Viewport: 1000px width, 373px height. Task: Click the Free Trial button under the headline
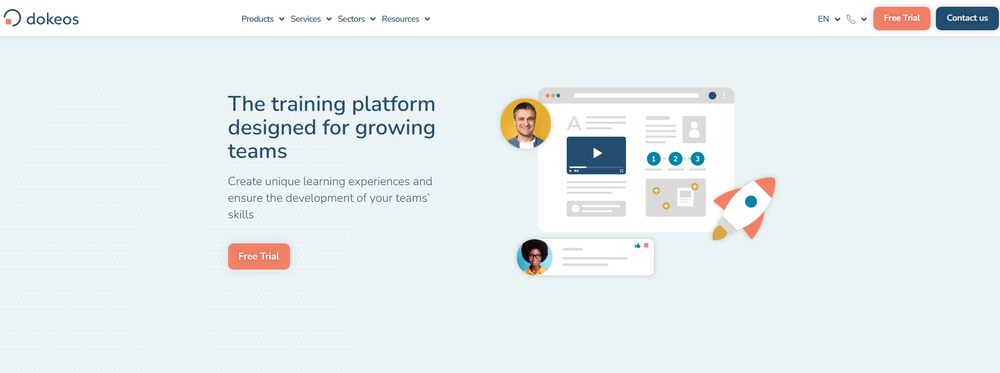[x=259, y=256]
